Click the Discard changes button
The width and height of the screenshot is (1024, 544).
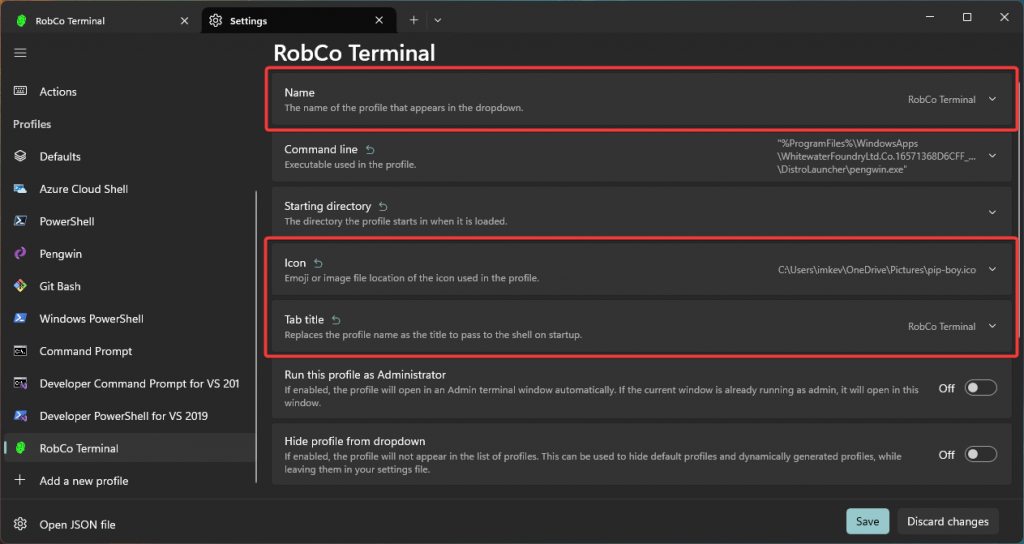click(947, 521)
